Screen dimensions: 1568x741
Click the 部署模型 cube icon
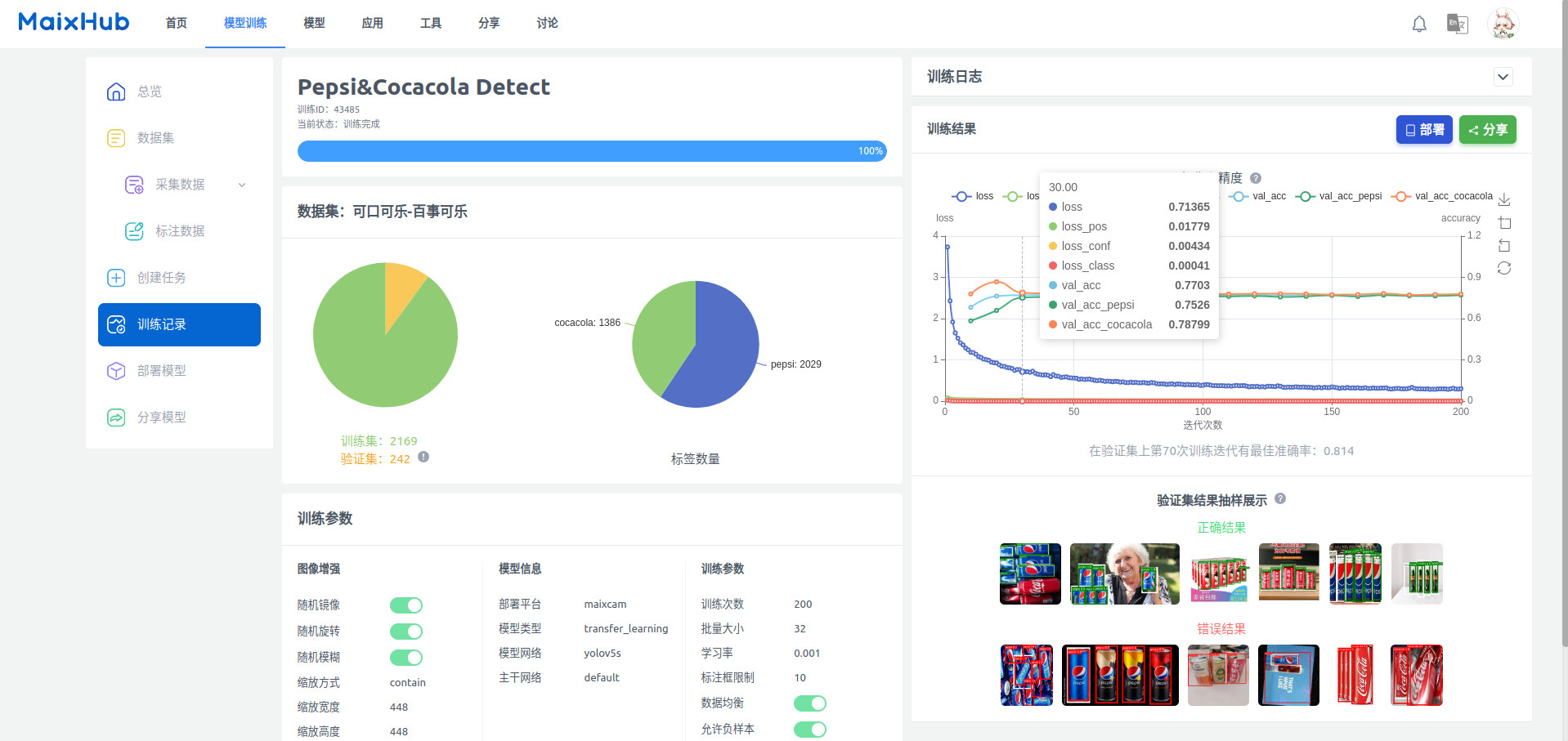(116, 371)
